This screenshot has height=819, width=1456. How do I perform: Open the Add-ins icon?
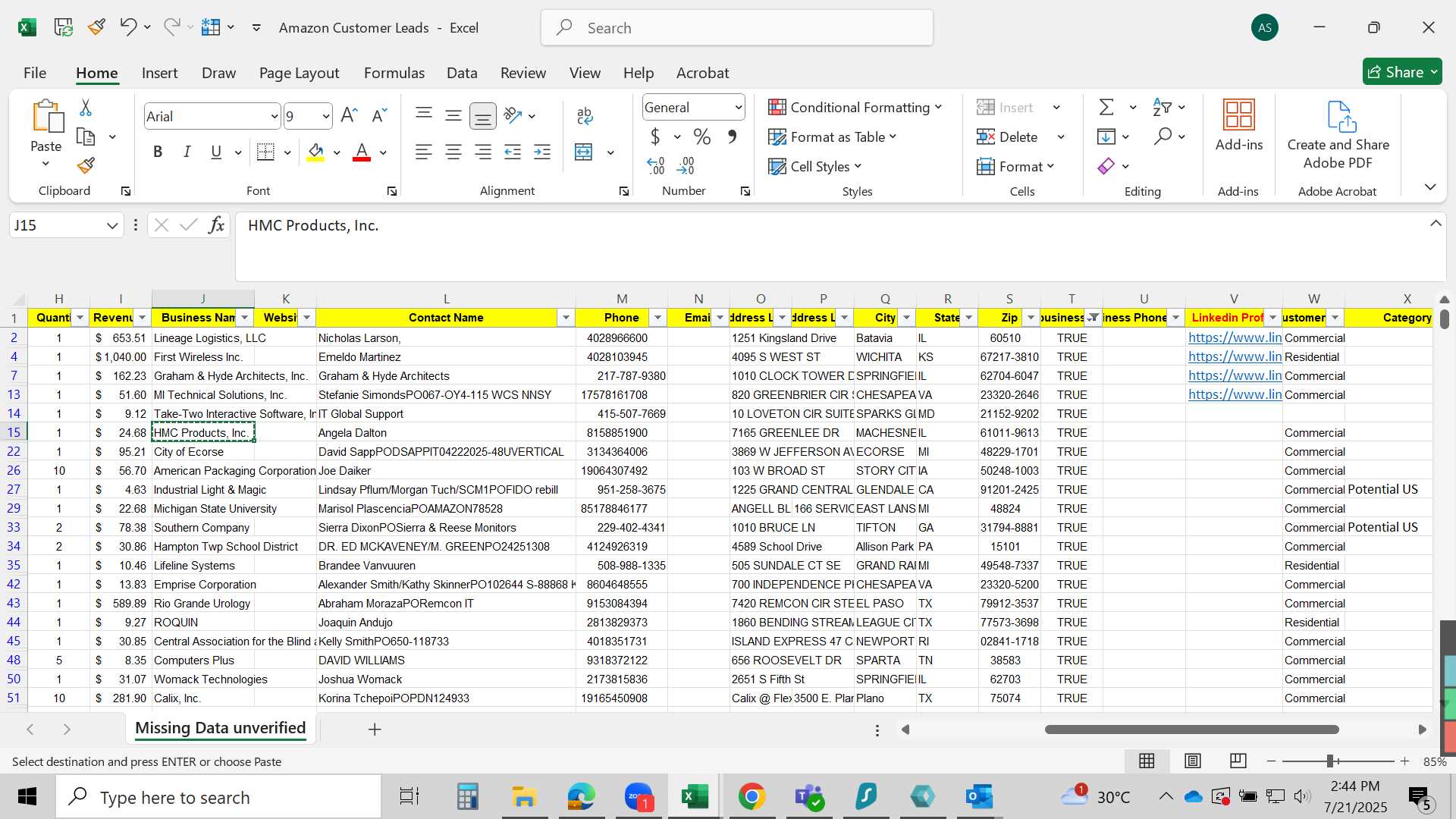coord(1239,115)
